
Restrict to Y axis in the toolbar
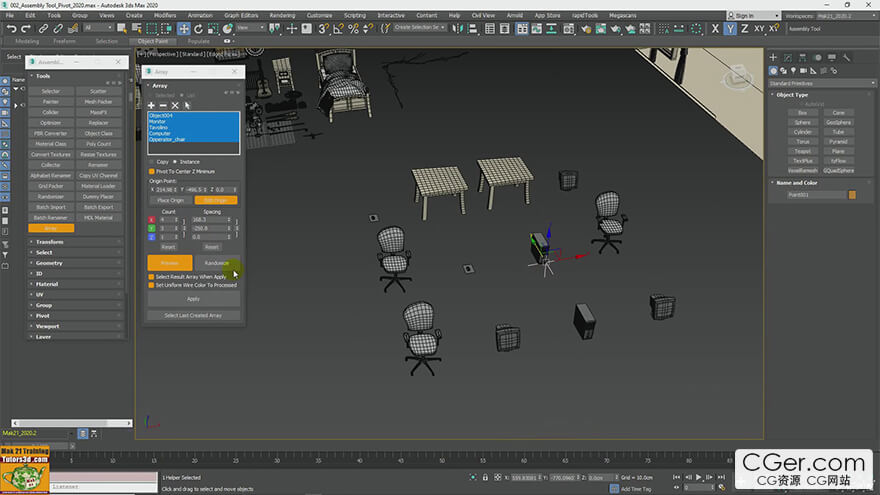tap(730, 29)
